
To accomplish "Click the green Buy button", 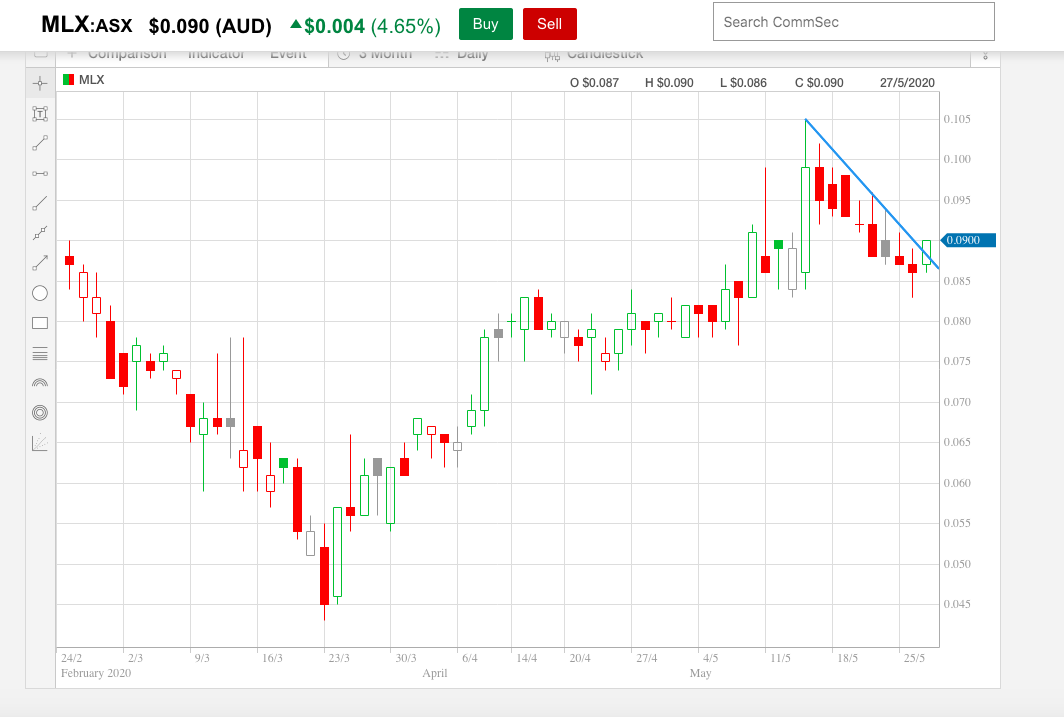I will (x=486, y=24).
